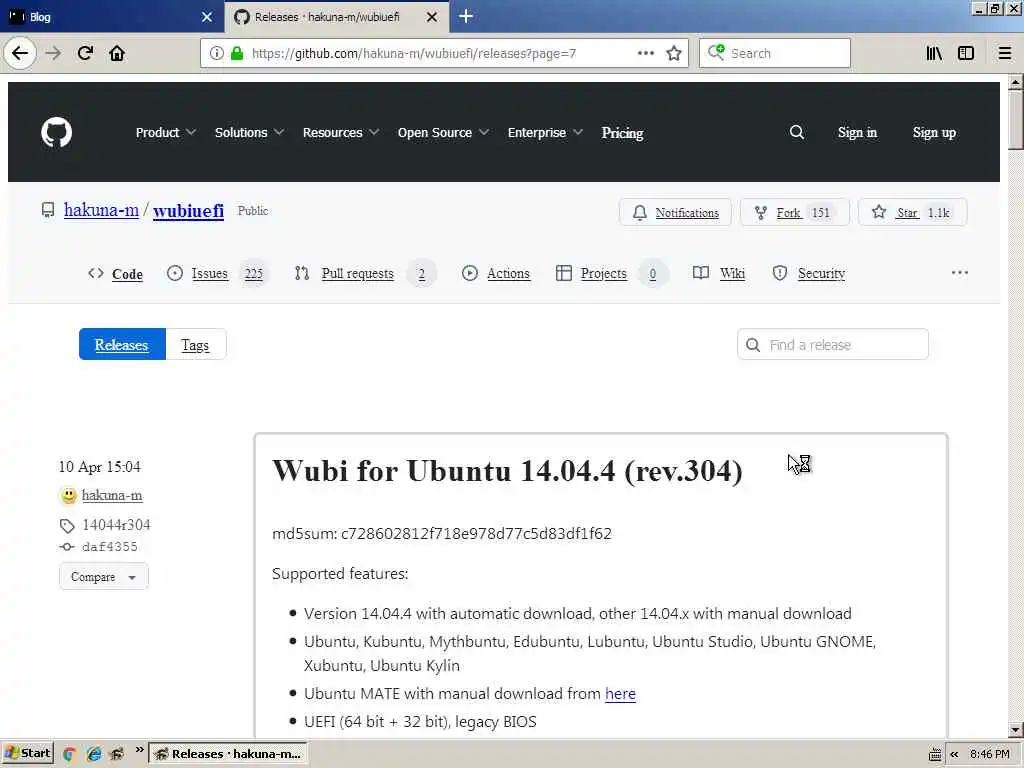Select the Releases view button
Viewport: 1024px width, 768px height.
click(122, 344)
